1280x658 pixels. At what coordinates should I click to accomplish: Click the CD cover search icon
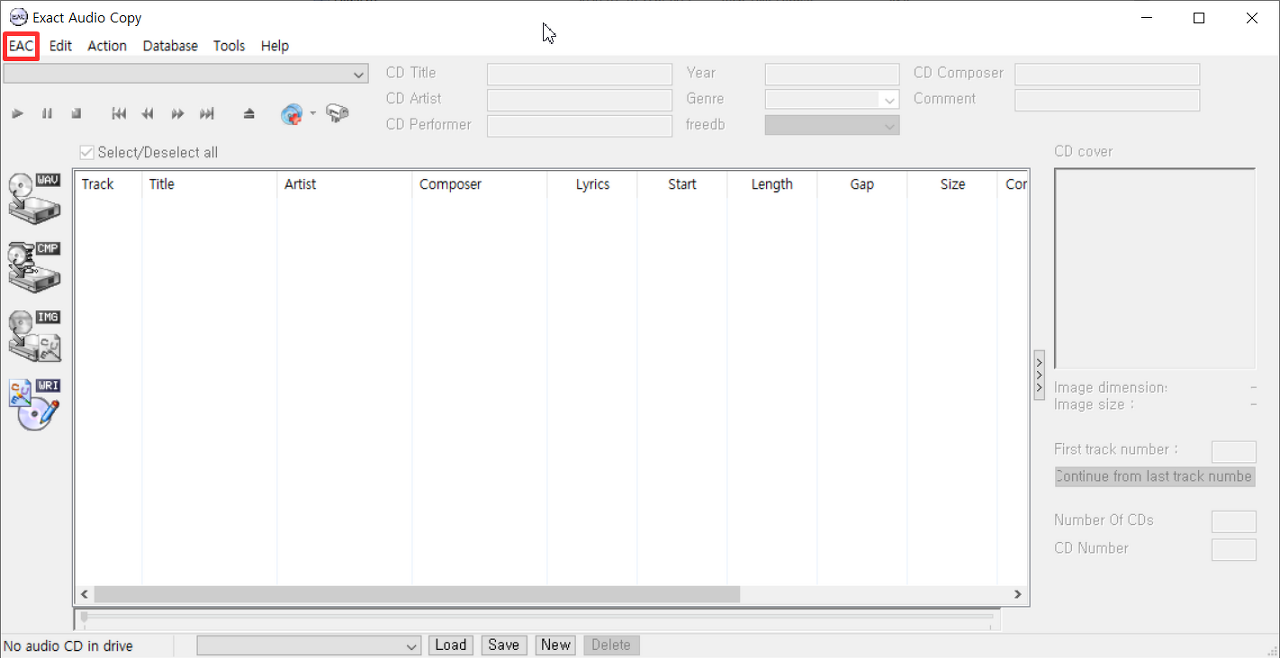tap(337, 113)
